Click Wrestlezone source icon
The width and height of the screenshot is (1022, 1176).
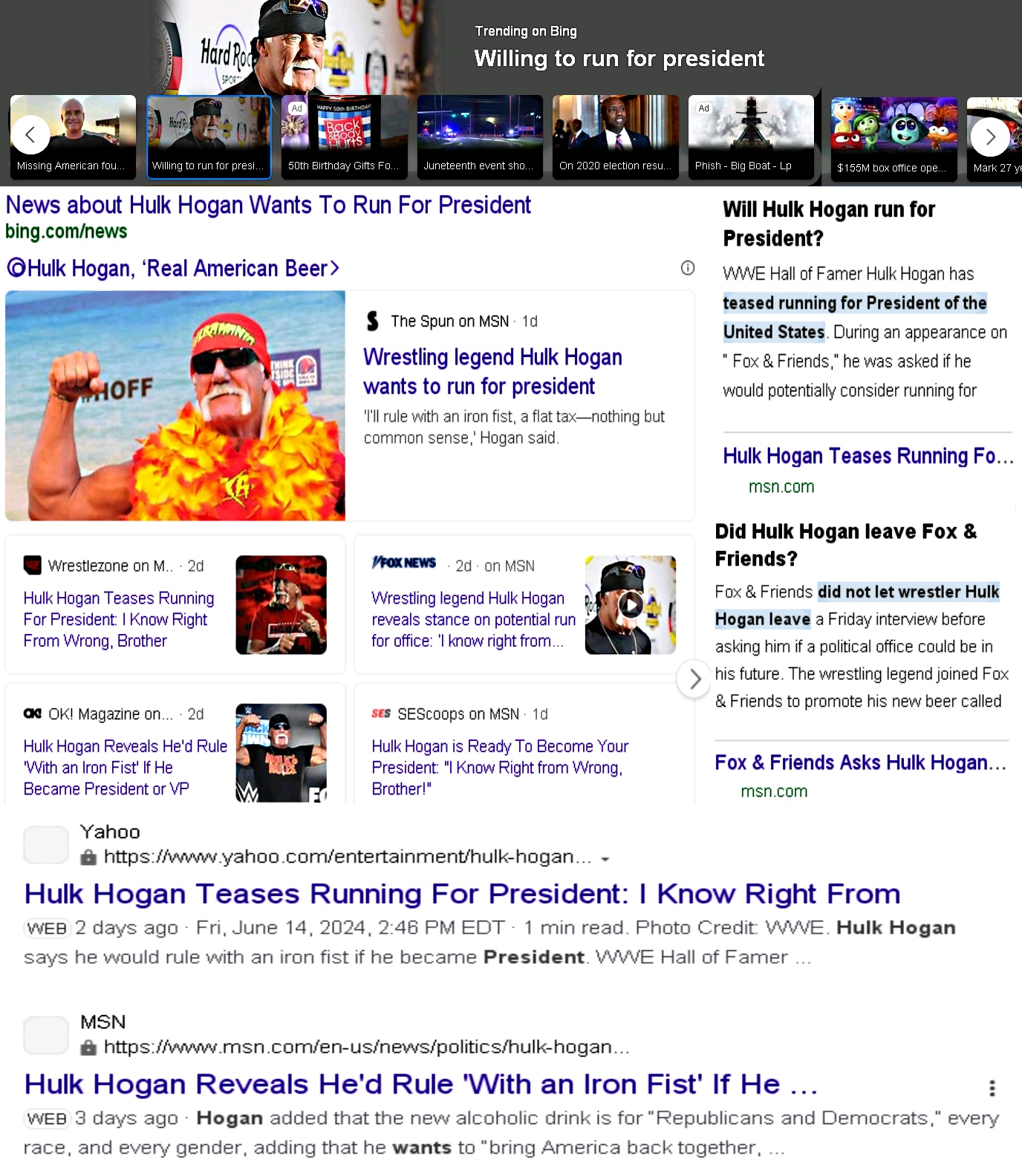[x=32, y=566]
